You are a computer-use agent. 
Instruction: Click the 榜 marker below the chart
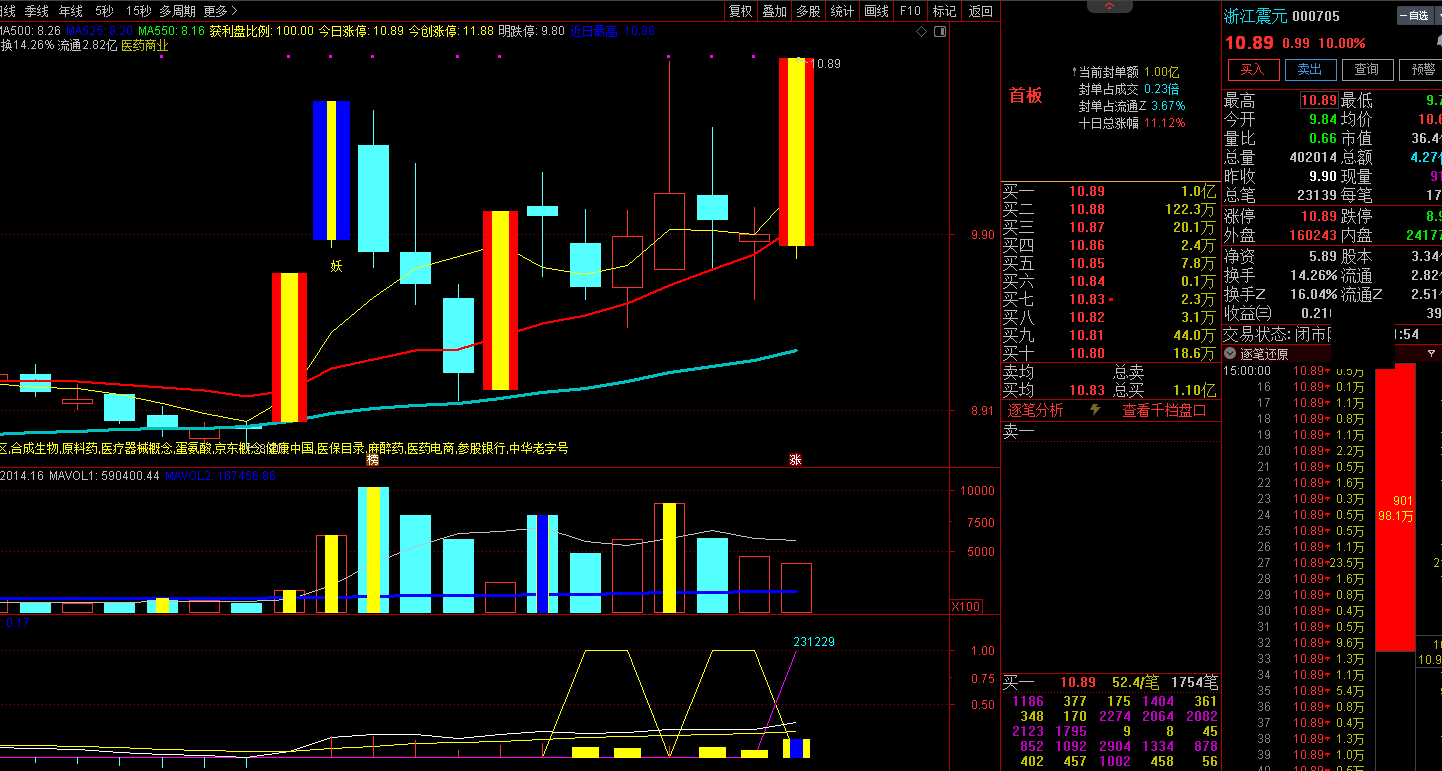click(x=373, y=460)
